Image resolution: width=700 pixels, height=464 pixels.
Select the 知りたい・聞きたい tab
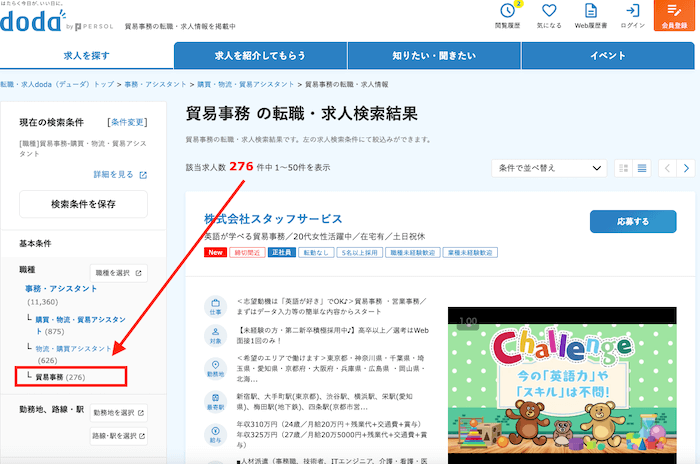coord(434,56)
